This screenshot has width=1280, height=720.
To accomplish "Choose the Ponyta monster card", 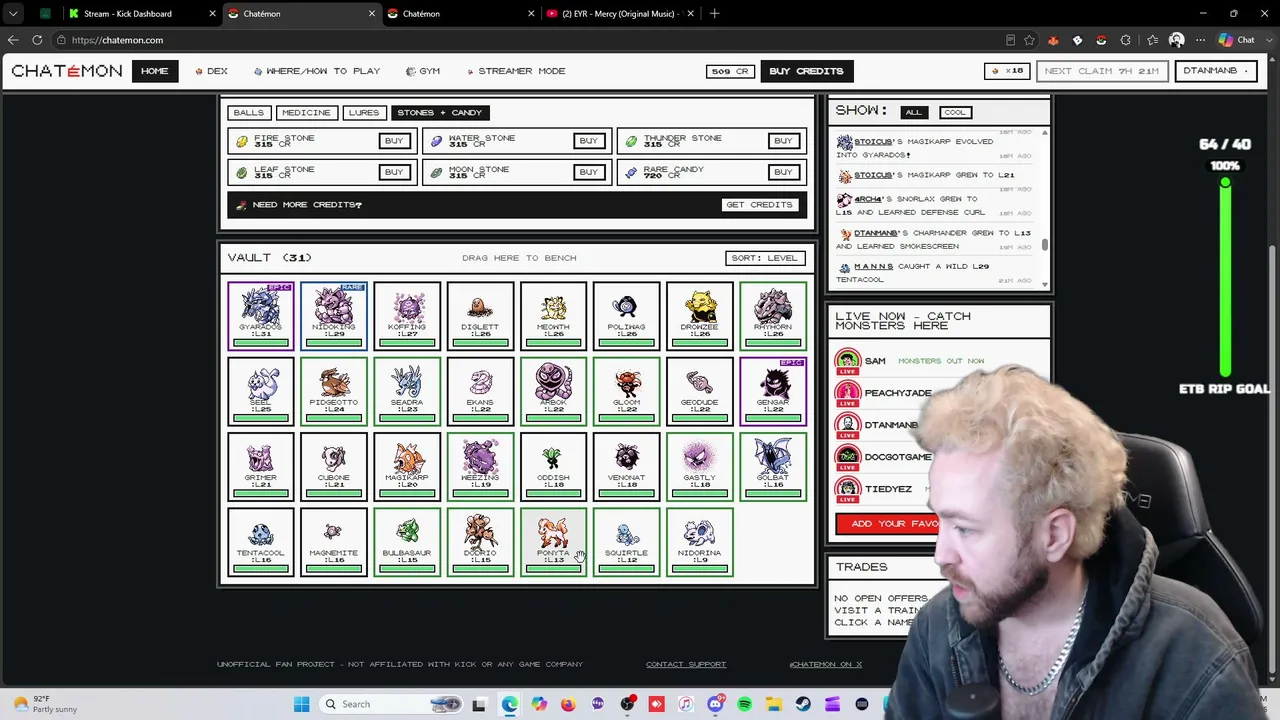I will pos(553,542).
